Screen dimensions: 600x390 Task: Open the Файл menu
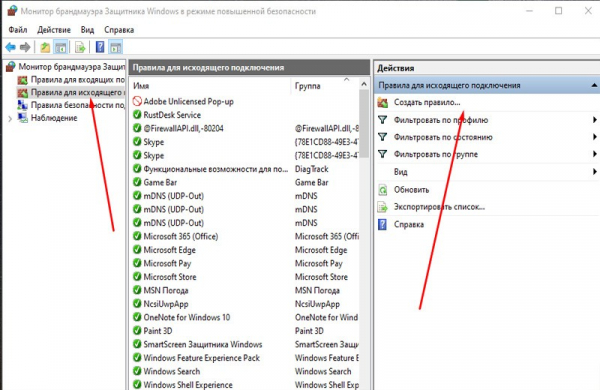[x=18, y=29]
